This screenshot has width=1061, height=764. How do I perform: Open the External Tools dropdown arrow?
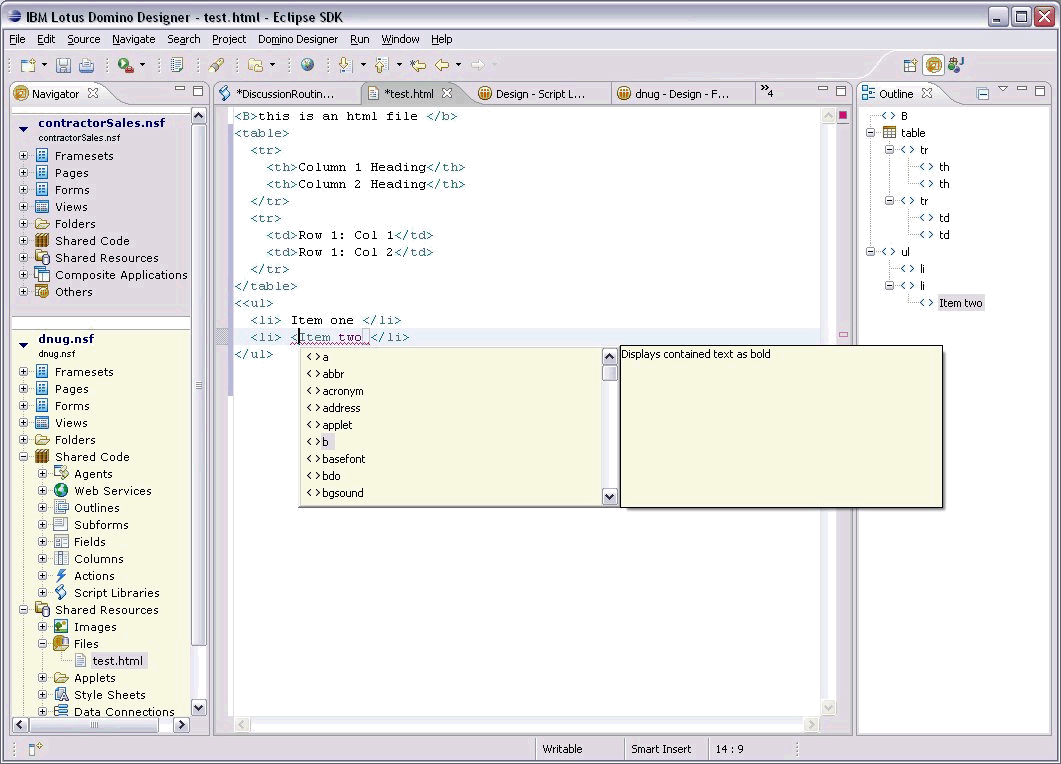[142, 65]
